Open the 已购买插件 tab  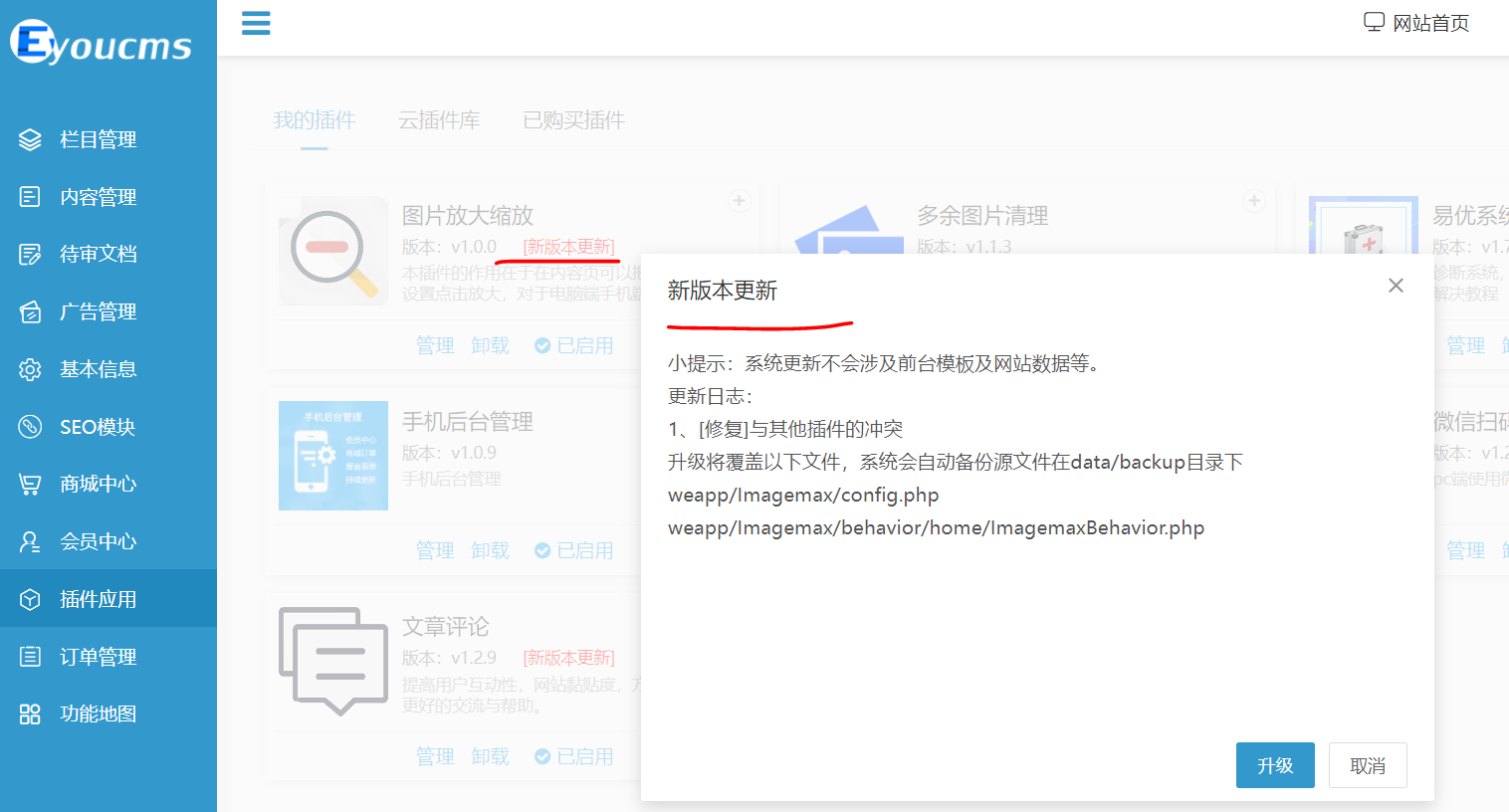573,119
